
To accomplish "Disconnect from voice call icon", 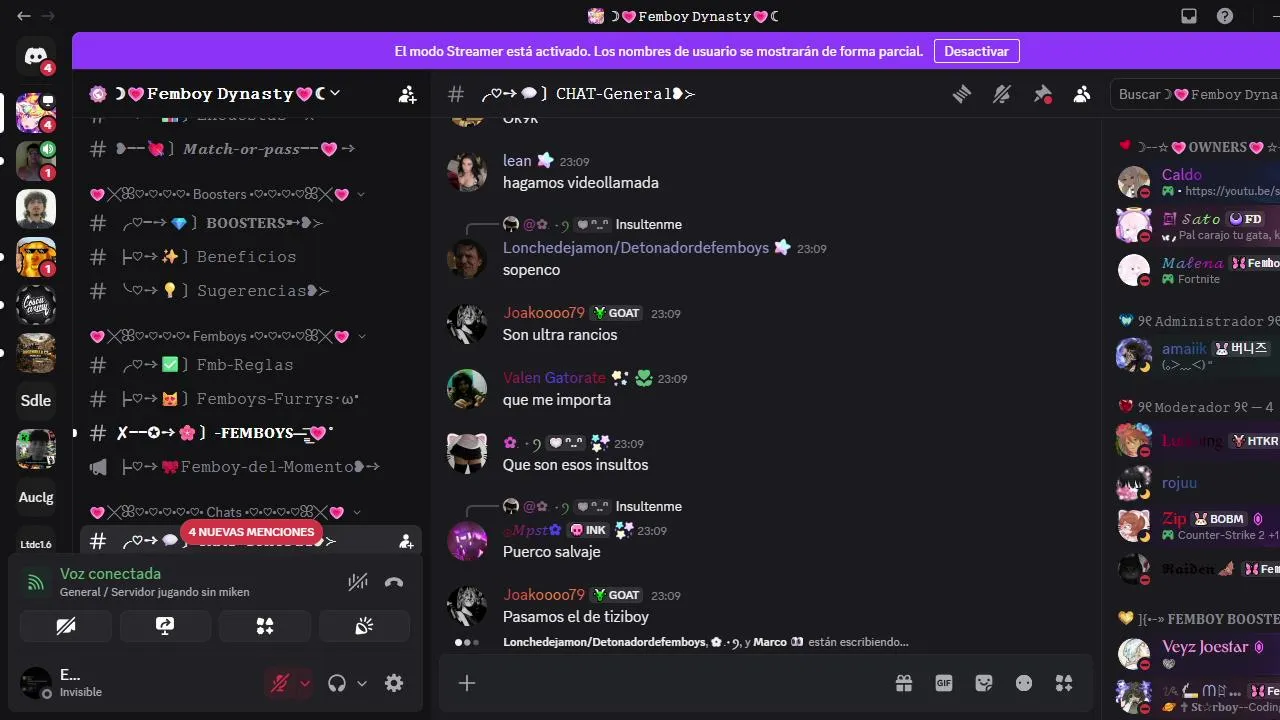I will [x=394, y=582].
